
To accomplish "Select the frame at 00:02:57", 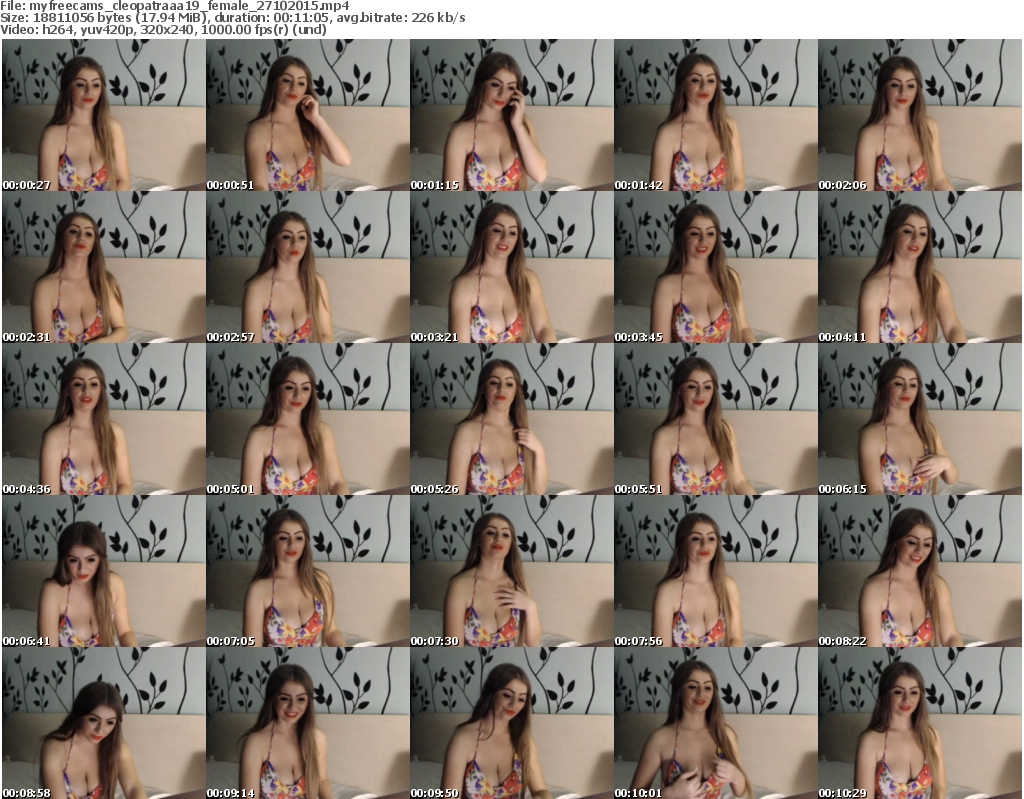I will tap(308, 267).
